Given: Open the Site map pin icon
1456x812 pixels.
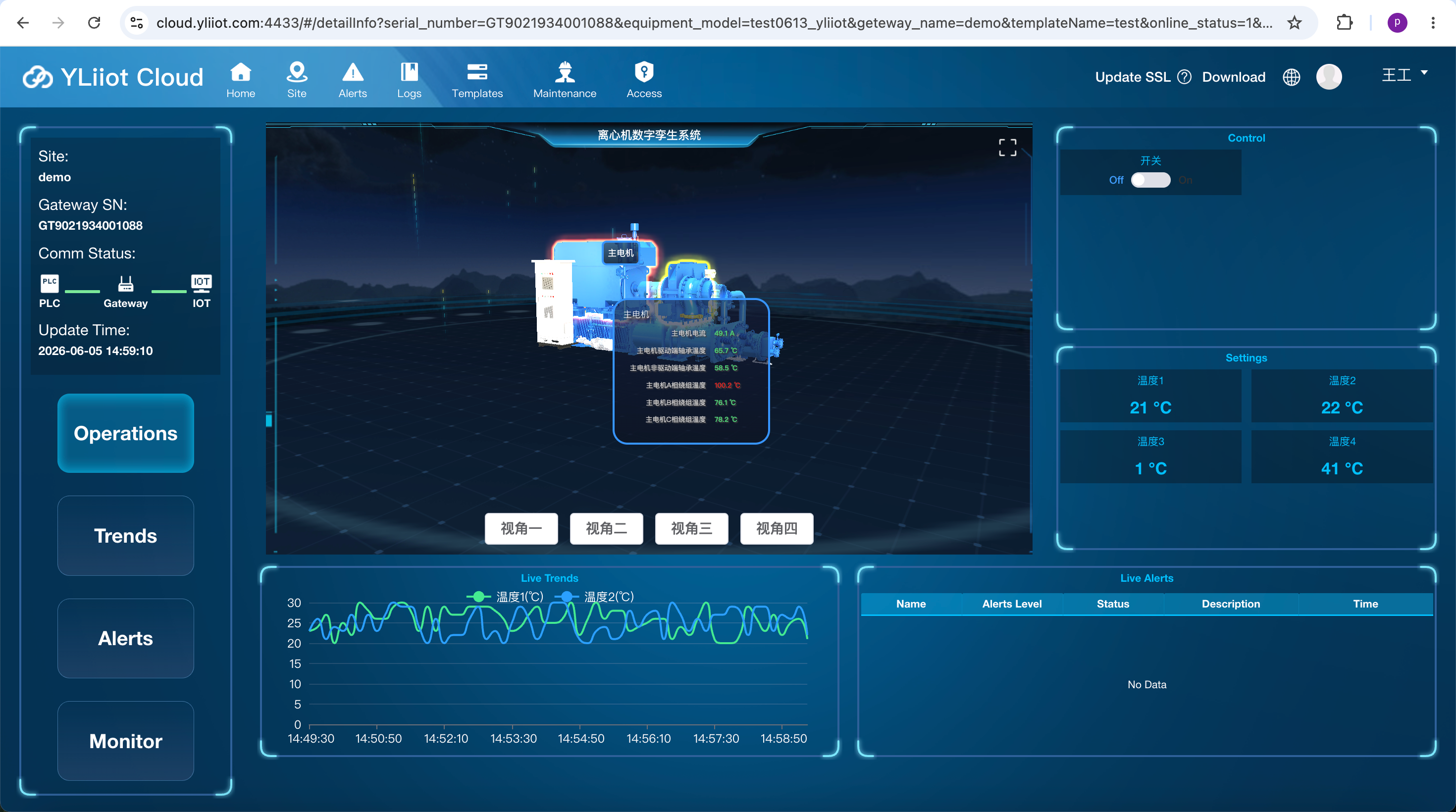Looking at the screenshot, I should coord(297,72).
